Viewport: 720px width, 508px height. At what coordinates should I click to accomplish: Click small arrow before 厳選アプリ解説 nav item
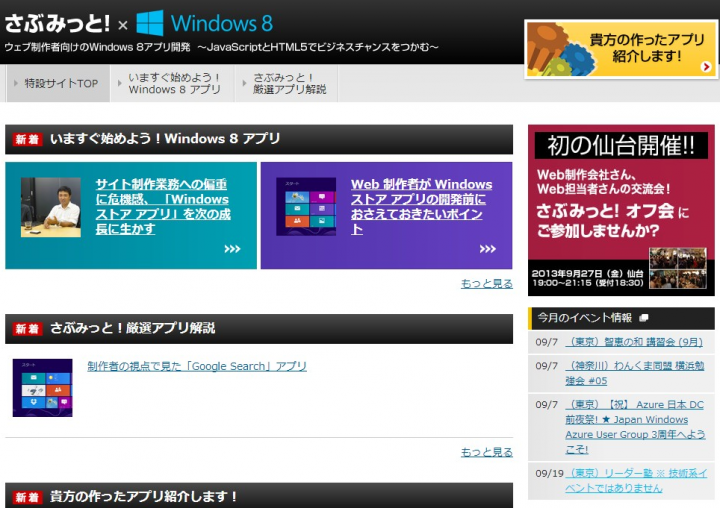tap(244, 83)
